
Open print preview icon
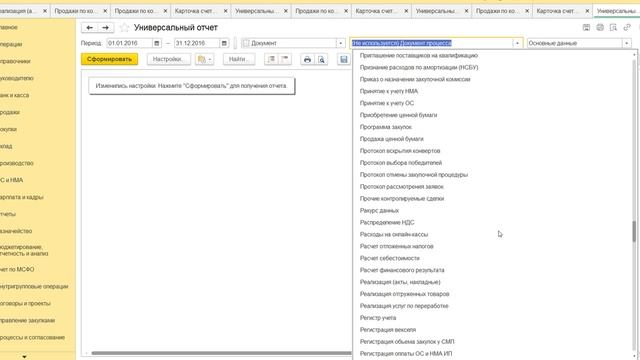coord(322,60)
